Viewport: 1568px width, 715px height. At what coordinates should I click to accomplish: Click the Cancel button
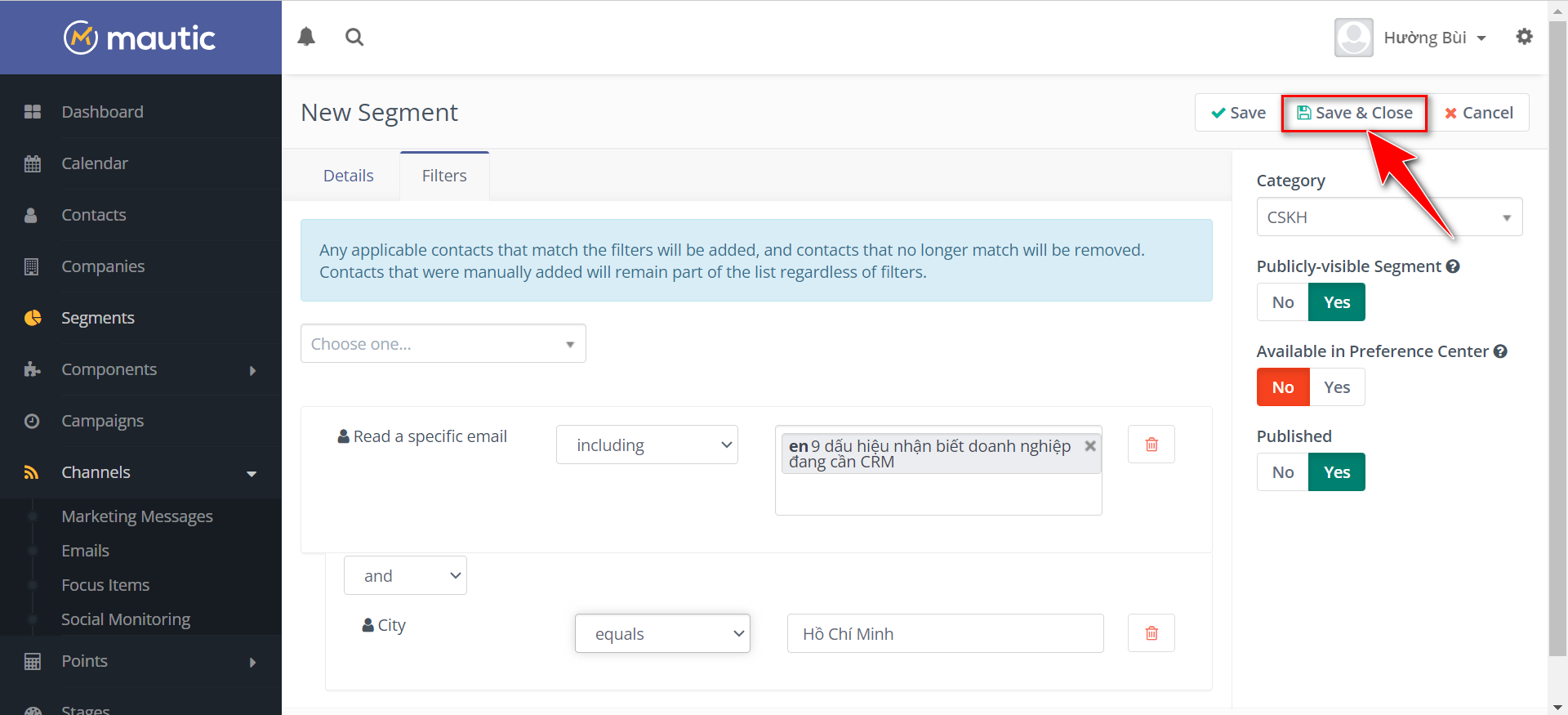point(1479,113)
